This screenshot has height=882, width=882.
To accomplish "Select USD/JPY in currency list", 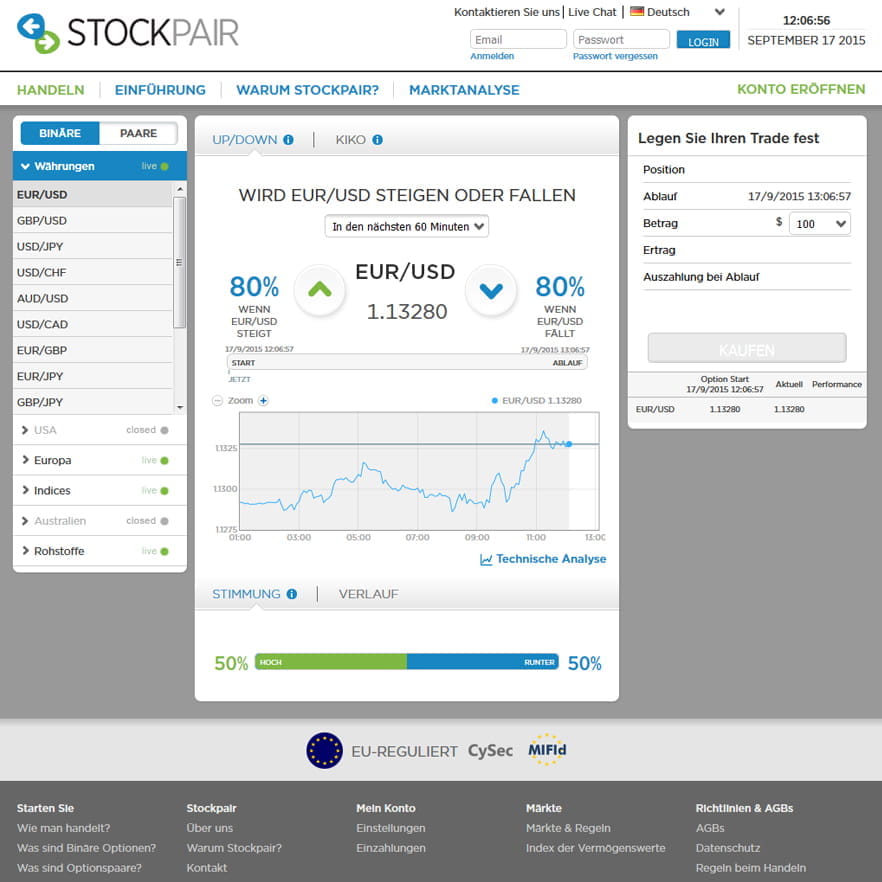I will coord(93,246).
